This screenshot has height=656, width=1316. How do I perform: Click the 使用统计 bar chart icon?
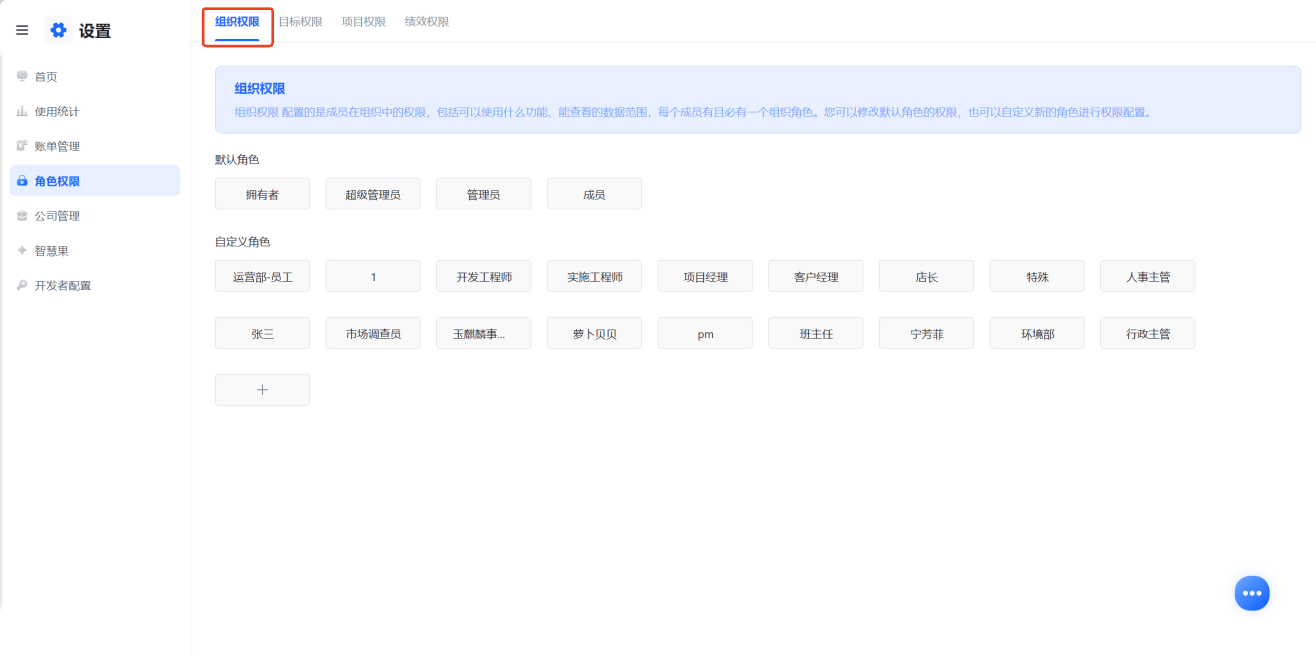[x=22, y=111]
